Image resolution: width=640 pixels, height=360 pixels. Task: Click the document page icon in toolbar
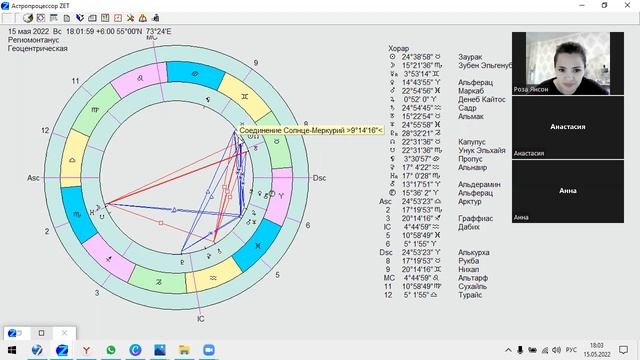coord(67,18)
